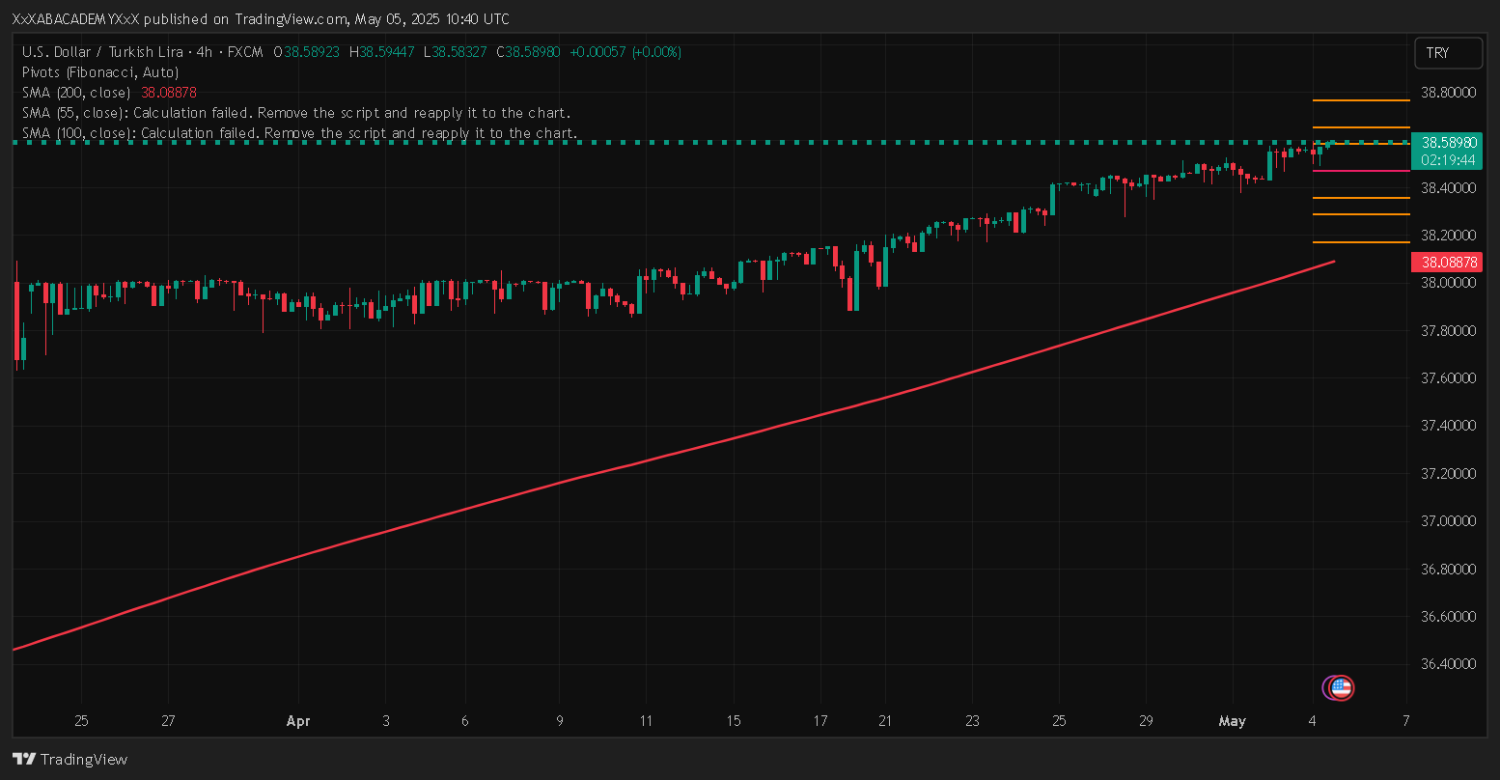This screenshot has width=1500, height=780.
Task: Click the Apr label on time axis
Action: (297, 721)
